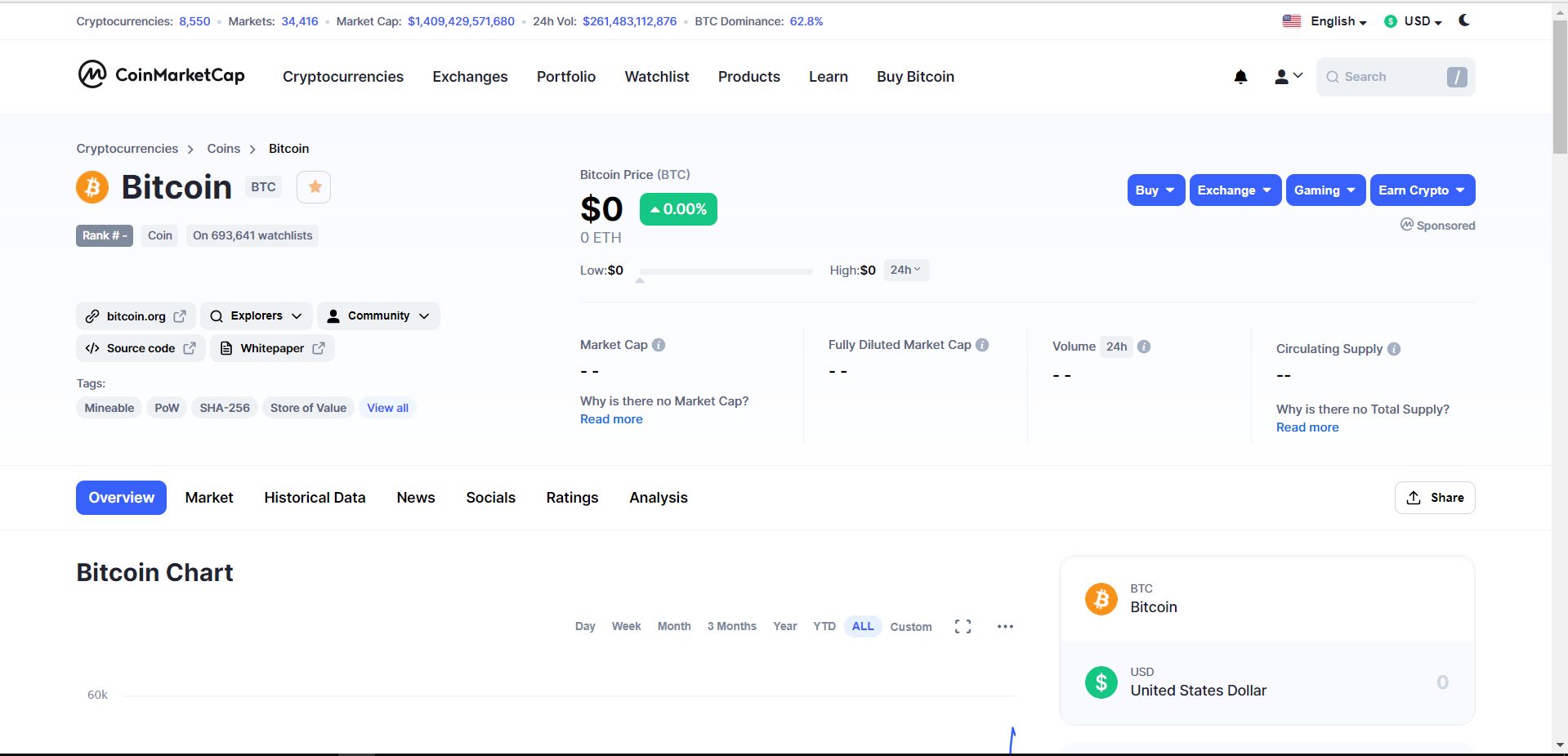
Task: Go to Portfolio
Action: pos(566,77)
